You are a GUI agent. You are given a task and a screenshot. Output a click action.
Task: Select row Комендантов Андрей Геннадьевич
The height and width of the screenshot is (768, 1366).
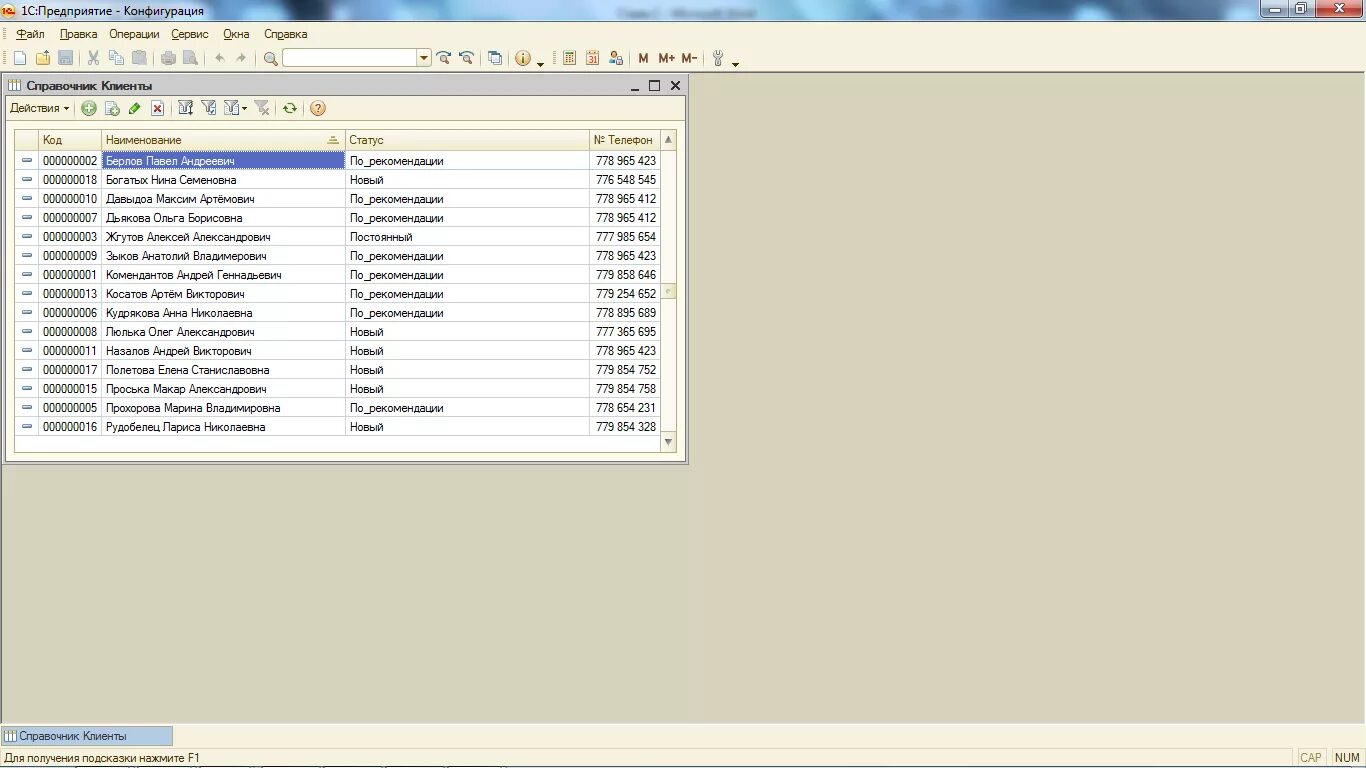coord(337,275)
